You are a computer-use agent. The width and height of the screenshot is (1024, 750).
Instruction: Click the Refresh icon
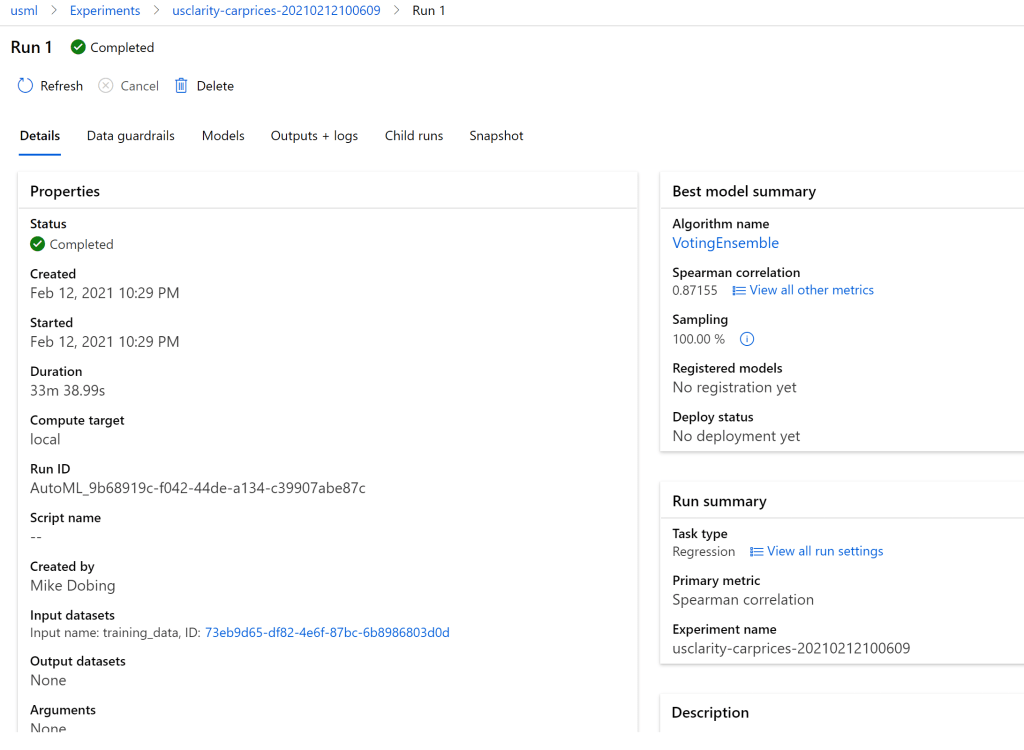click(x=25, y=86)
